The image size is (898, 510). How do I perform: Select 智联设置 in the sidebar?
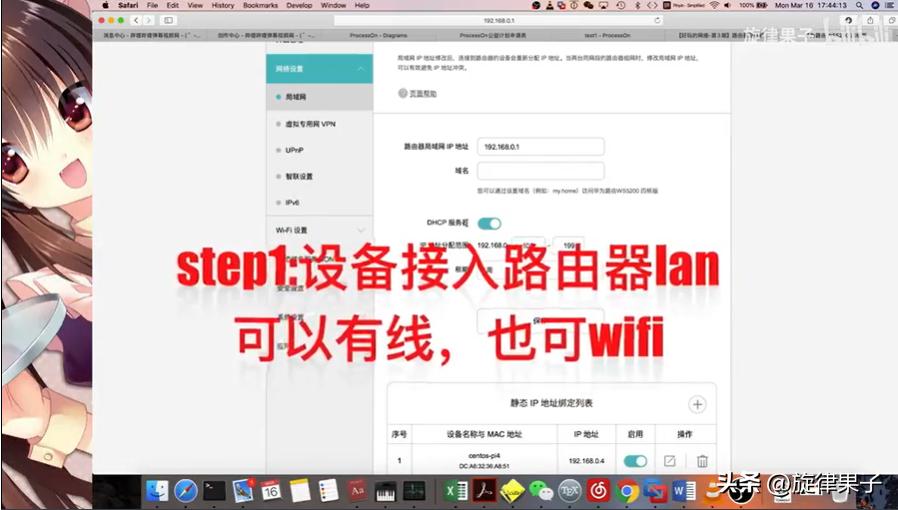pyautogui.click(x=320, y=176)
